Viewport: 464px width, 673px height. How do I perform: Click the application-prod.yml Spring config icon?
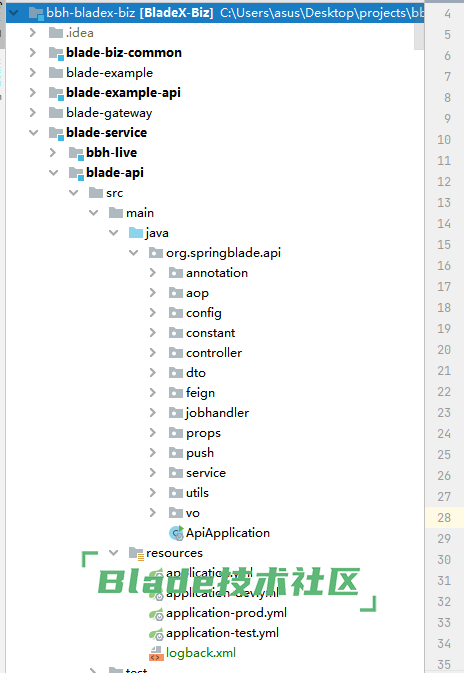(x=156, y=614)
